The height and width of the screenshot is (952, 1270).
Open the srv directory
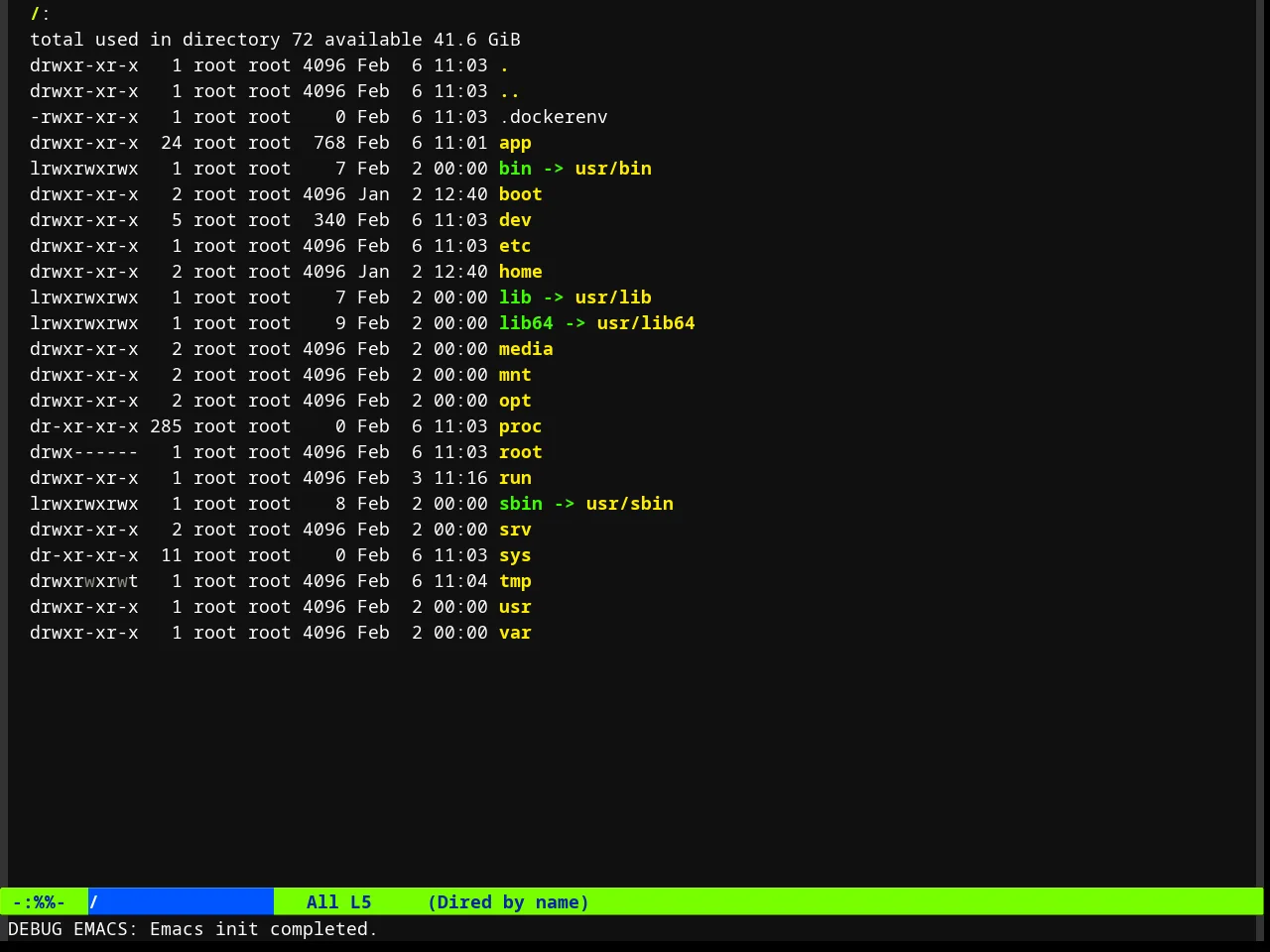click(515, 530)
